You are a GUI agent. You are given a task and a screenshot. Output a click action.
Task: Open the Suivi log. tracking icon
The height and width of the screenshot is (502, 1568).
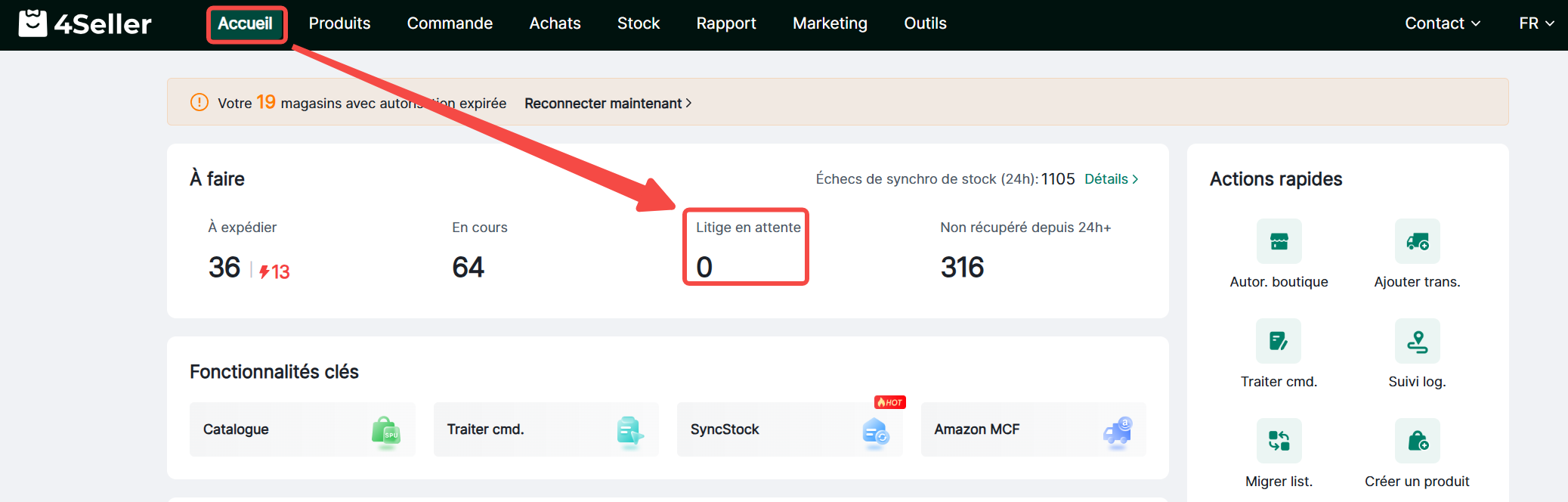pos(1417,341)
